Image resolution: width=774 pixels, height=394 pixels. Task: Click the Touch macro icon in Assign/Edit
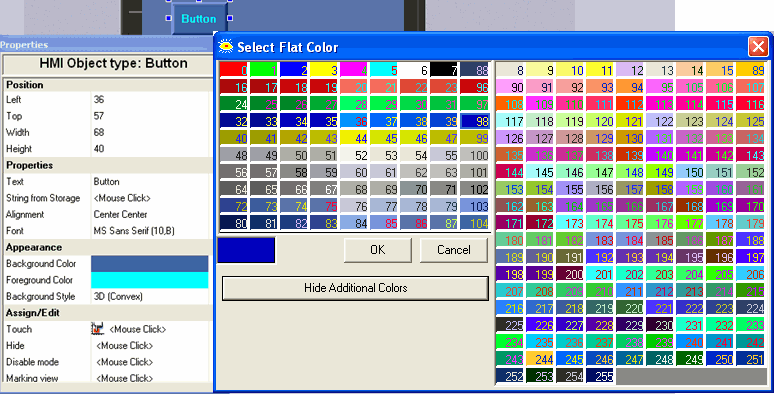98,329
